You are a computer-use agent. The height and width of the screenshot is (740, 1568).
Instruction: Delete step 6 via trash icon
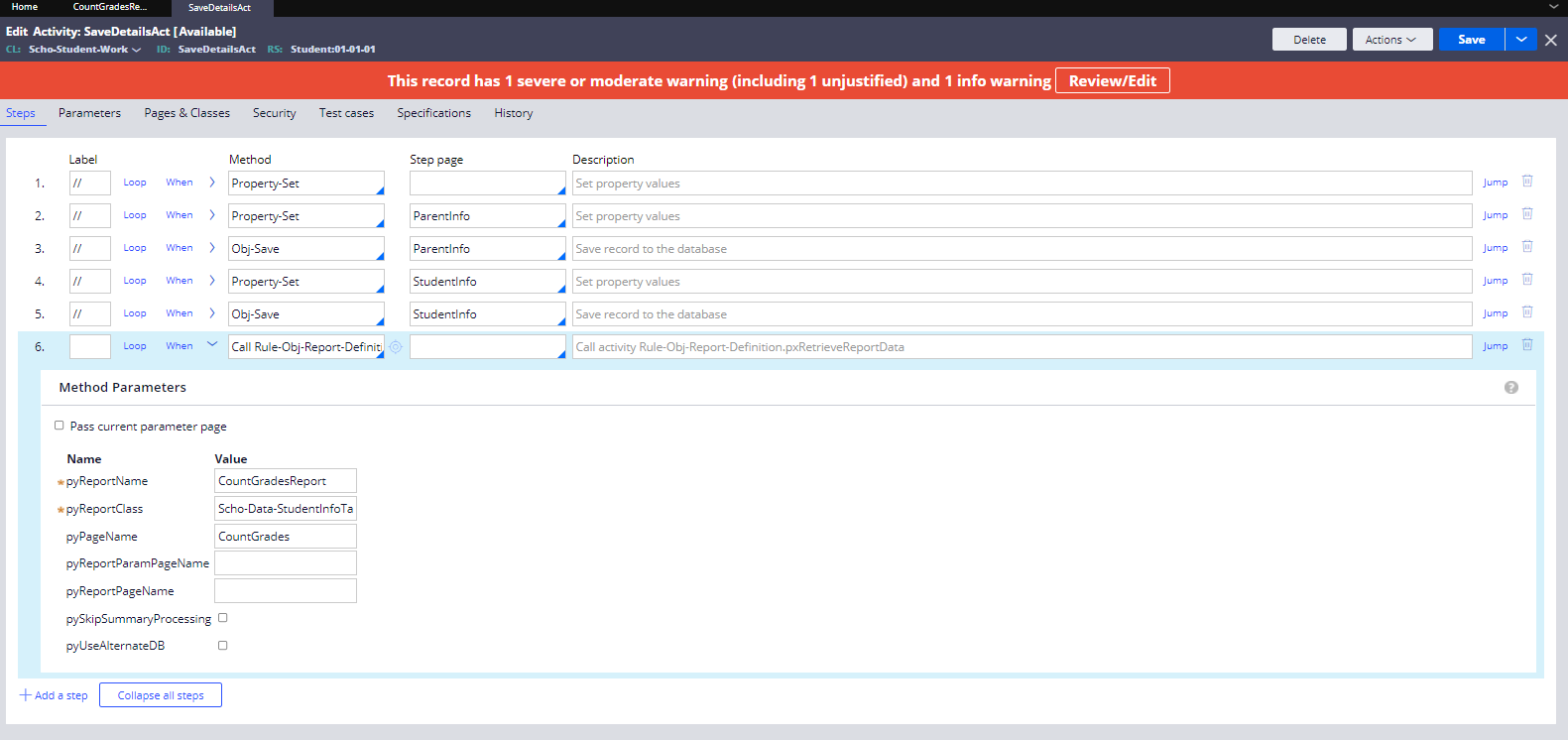1527,345
